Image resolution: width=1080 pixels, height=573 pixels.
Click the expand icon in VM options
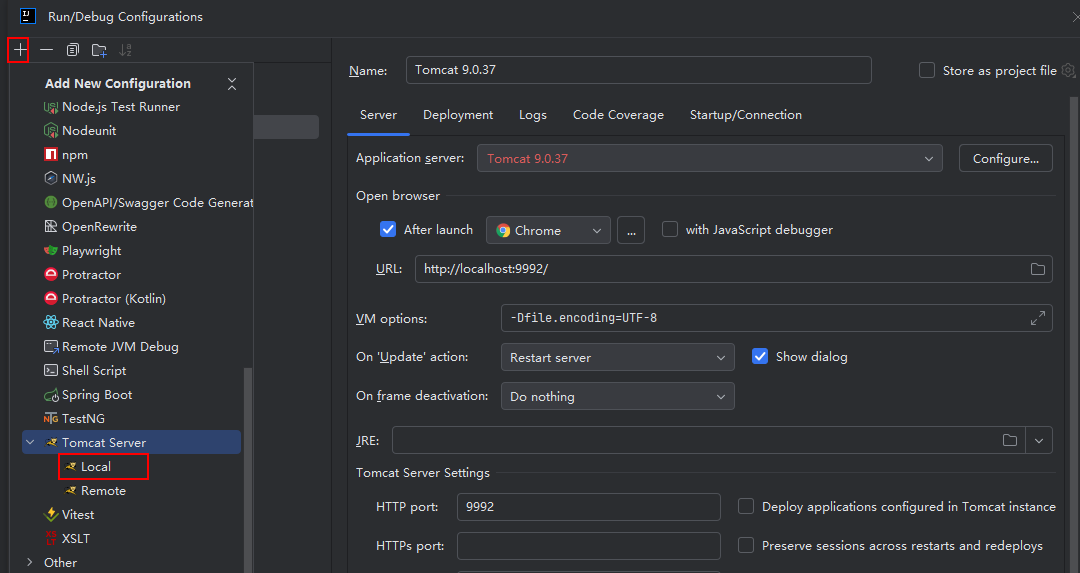[1037, 318]
